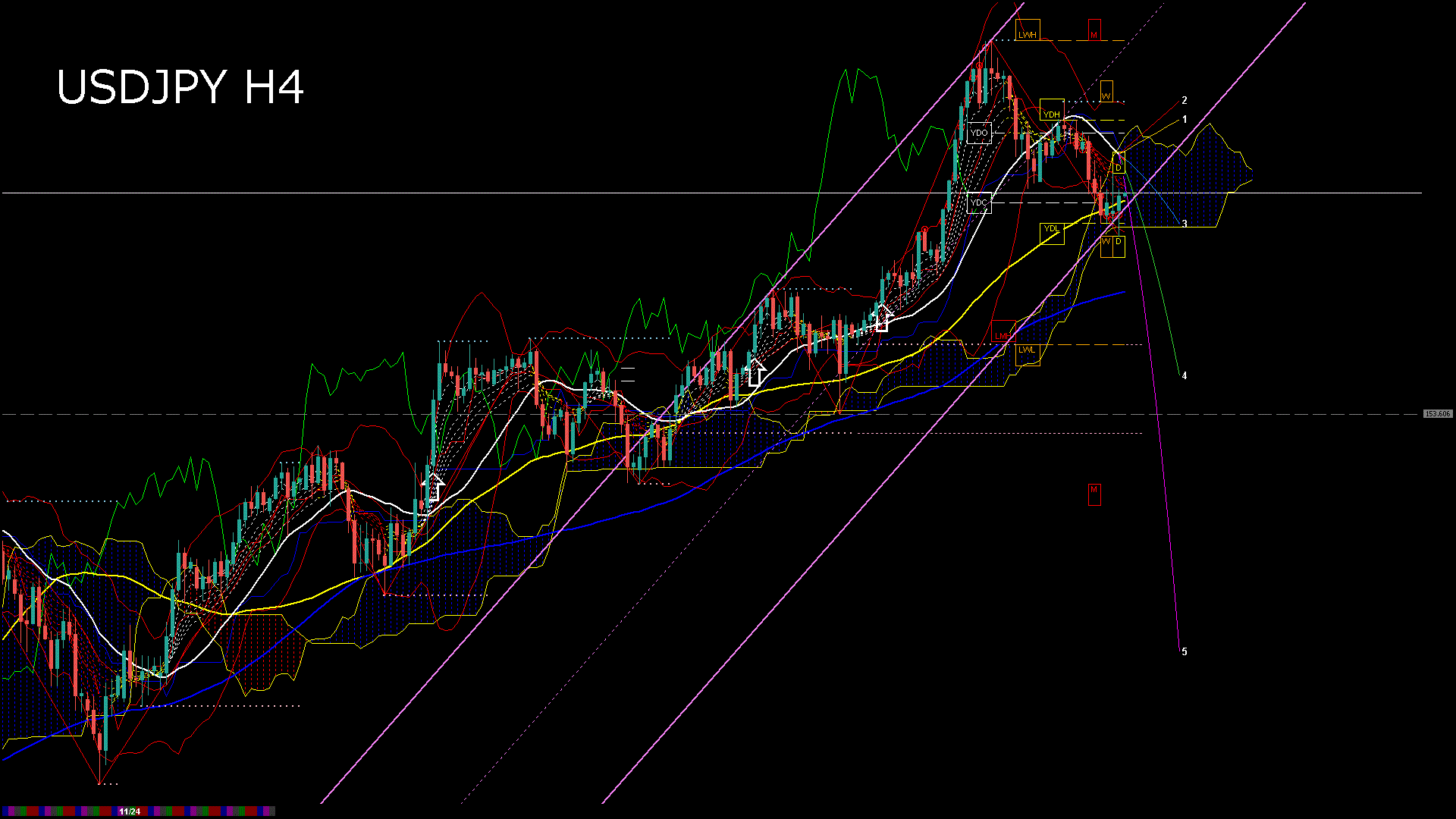Select the 11/24 date marker

tap(130, 811)
